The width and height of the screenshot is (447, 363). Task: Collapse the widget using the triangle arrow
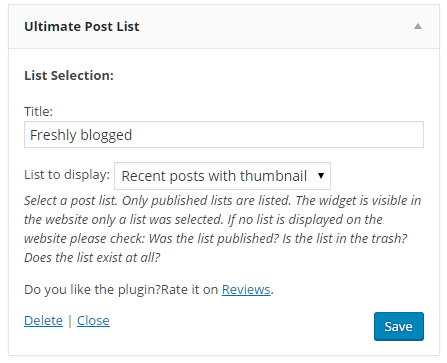pos(418,26)
